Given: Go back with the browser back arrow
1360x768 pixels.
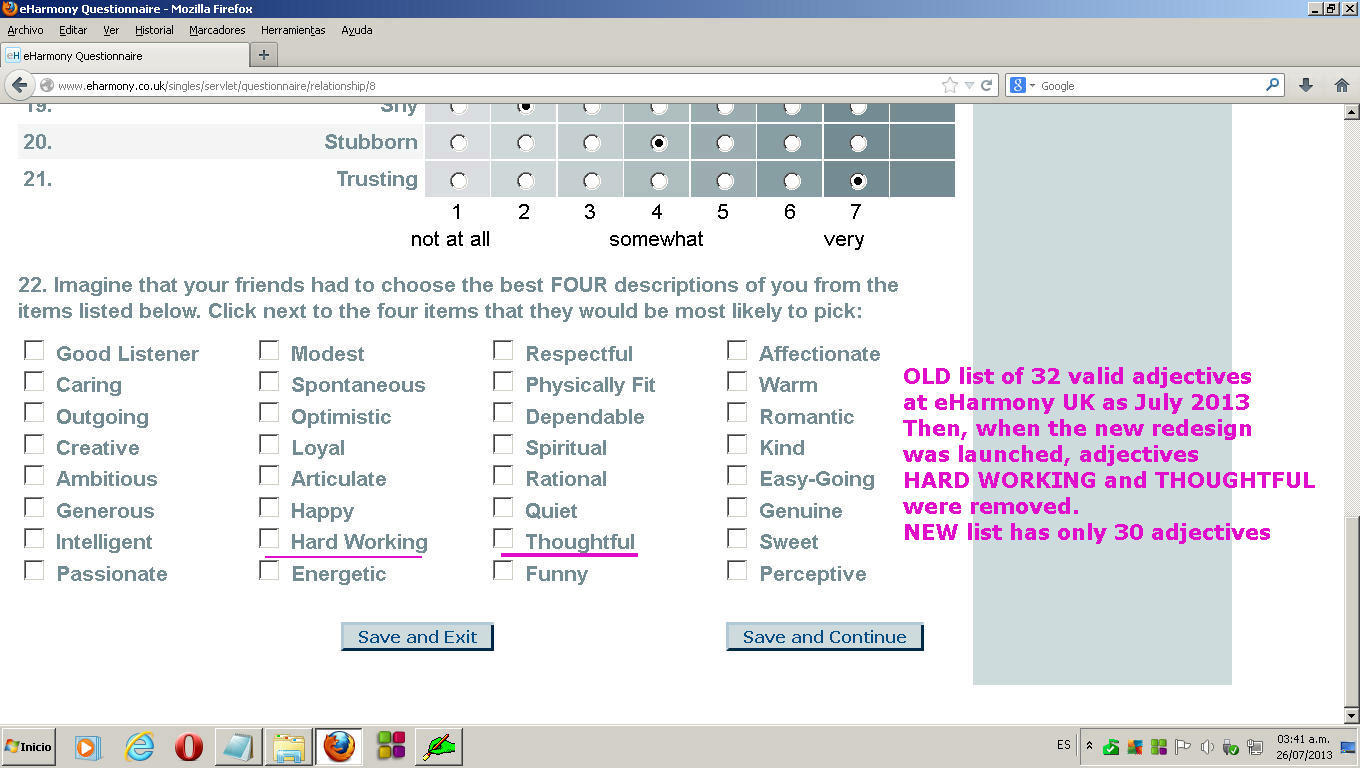Looking at the screenshot, I should pyautogui.click(x=19, y=86).
